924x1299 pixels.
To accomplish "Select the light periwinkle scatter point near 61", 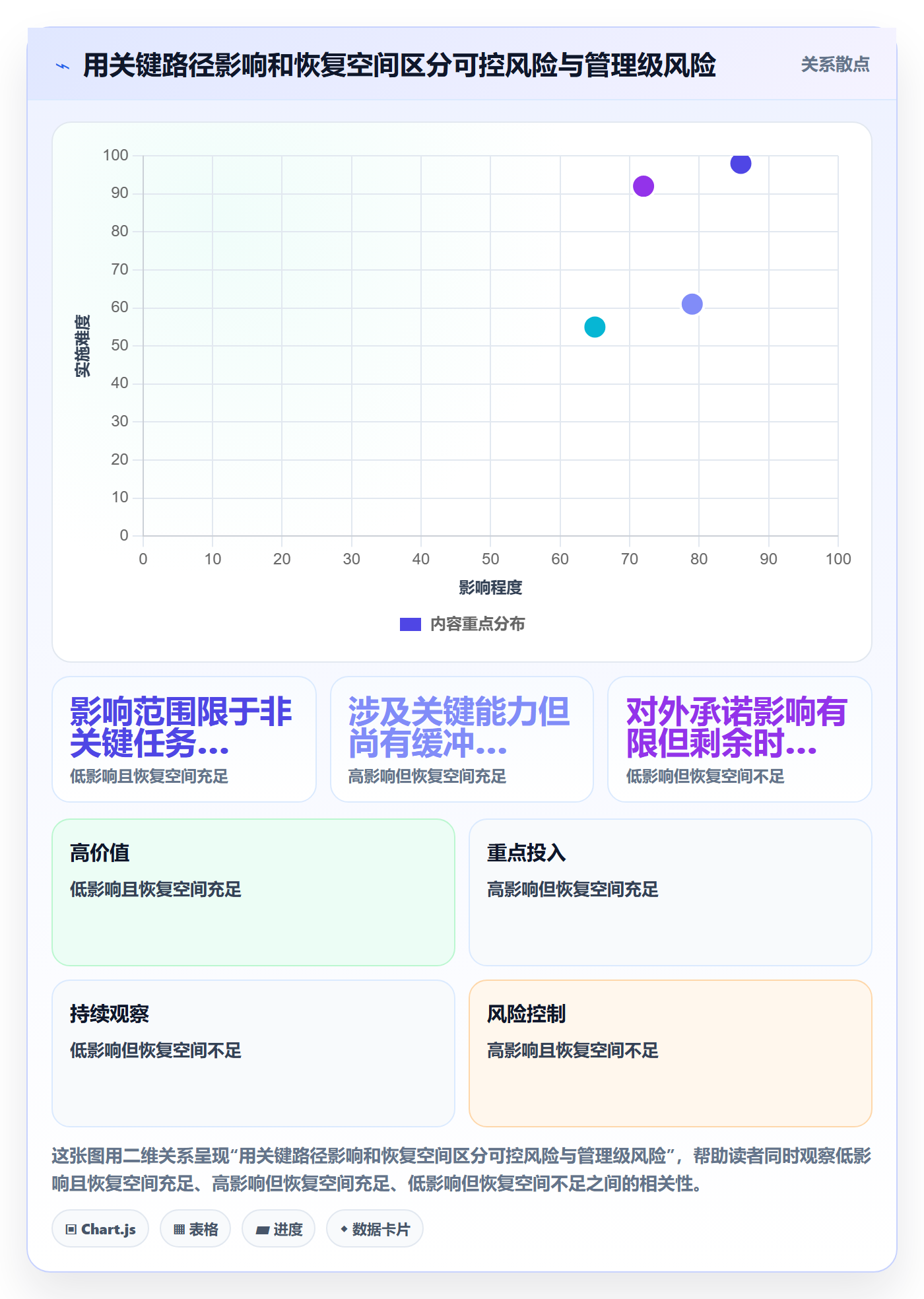I will [692, 304].
